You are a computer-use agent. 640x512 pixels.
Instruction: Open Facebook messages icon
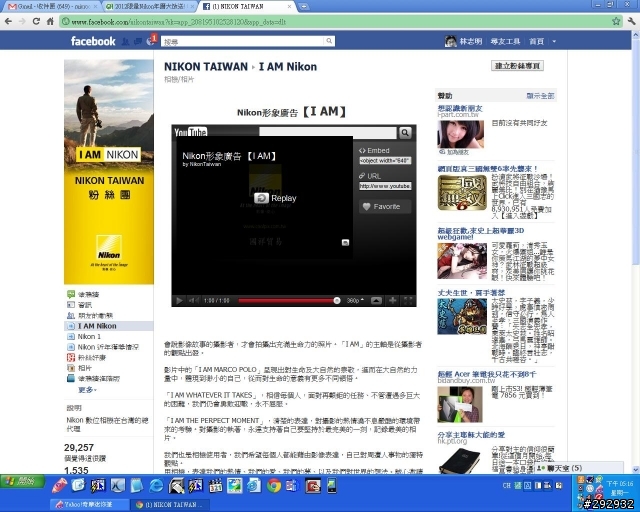(138, 41)
